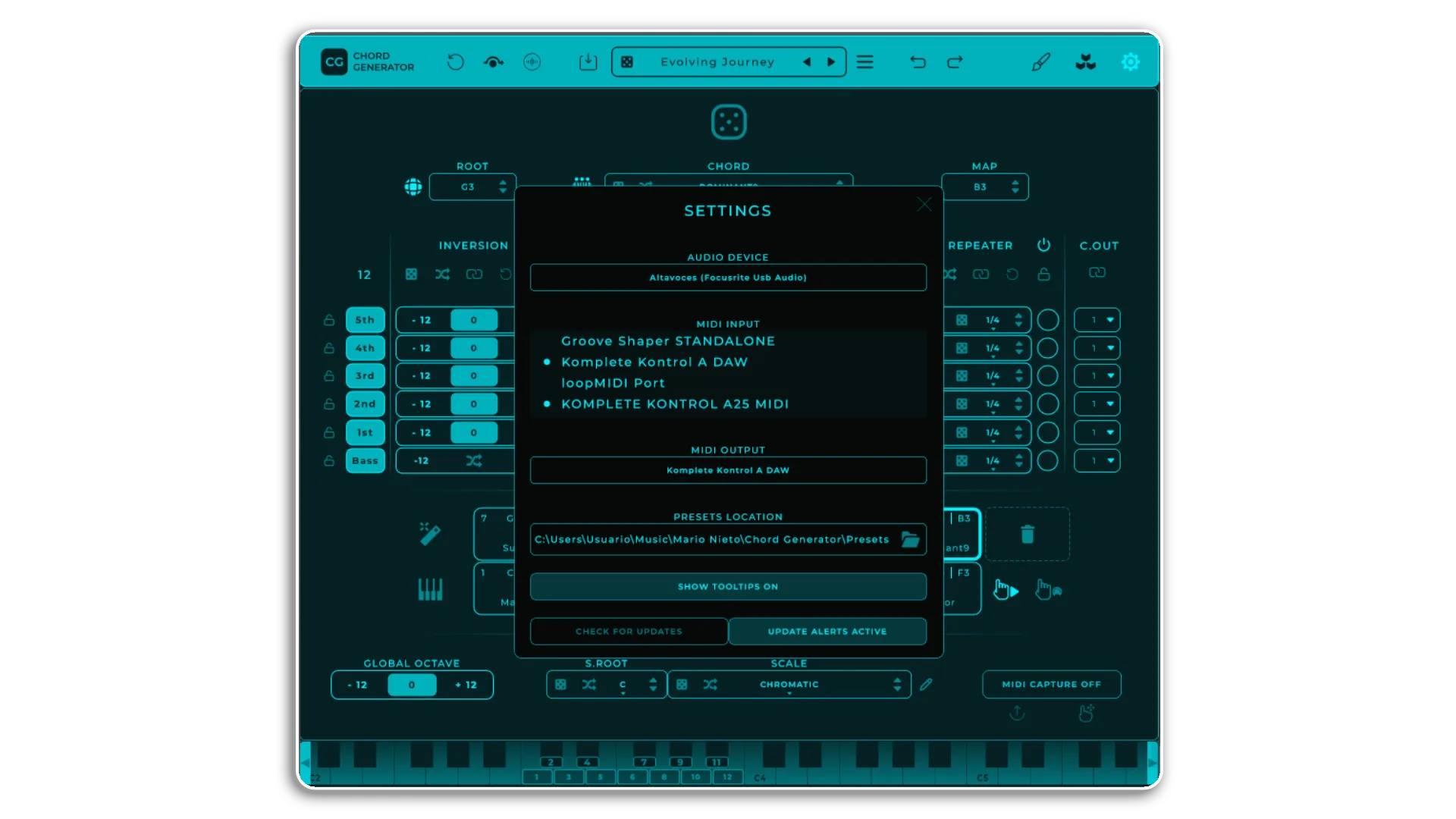Screen dimensions: 1456x819
Task: Open the Audio Device dropdown
Action: (728, 278)
